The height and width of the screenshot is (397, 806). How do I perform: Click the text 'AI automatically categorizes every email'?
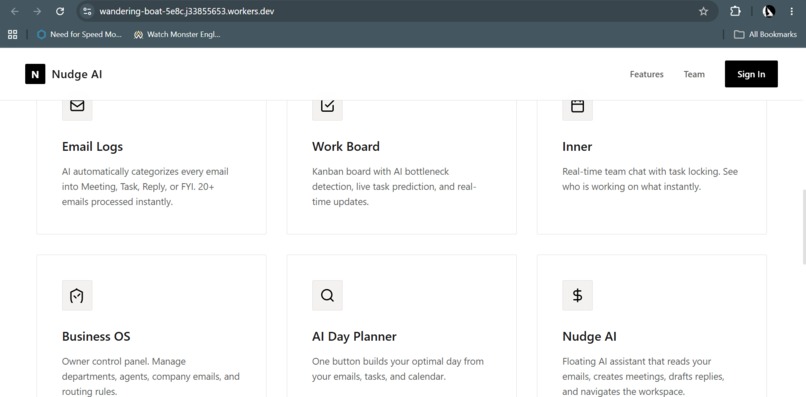coord(145,171)
